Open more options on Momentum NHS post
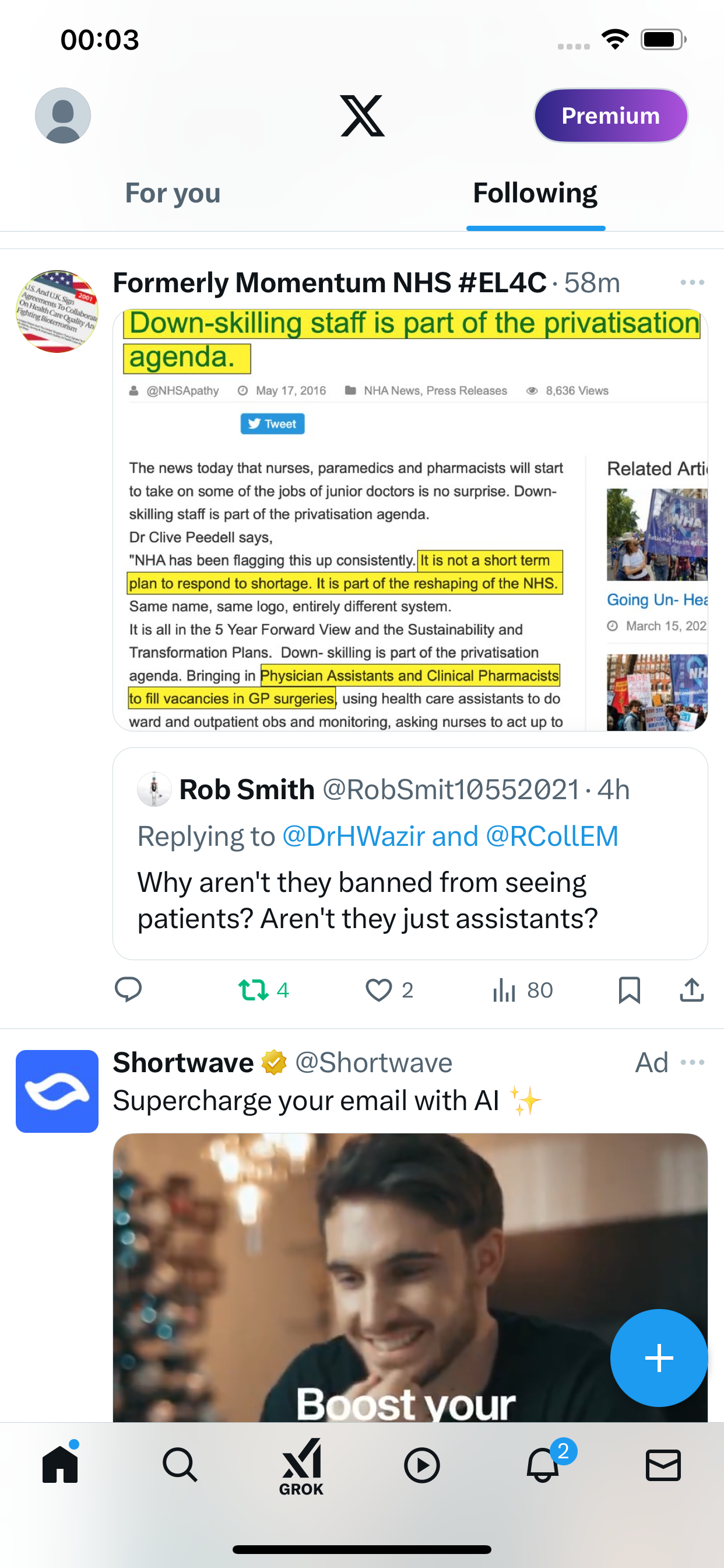The image size is (724, 1568). [x=693, y=282]
